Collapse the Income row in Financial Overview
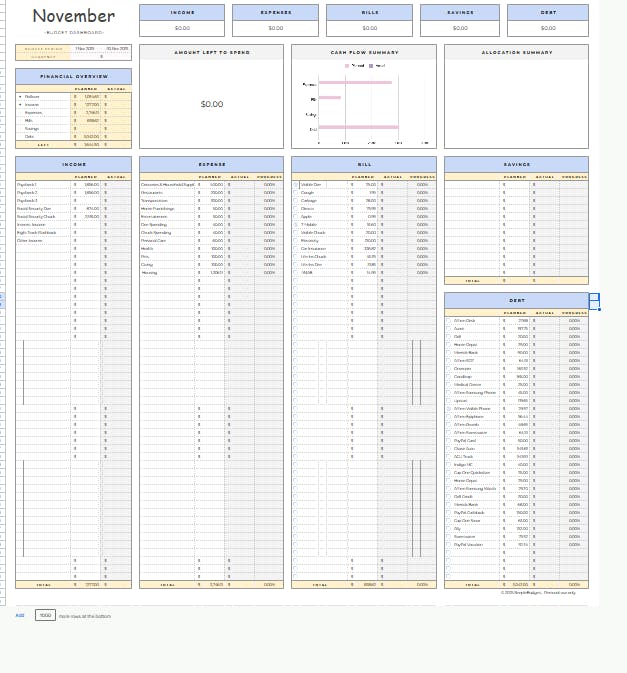This screenshot has height=673, width=627. coord(20,105)
